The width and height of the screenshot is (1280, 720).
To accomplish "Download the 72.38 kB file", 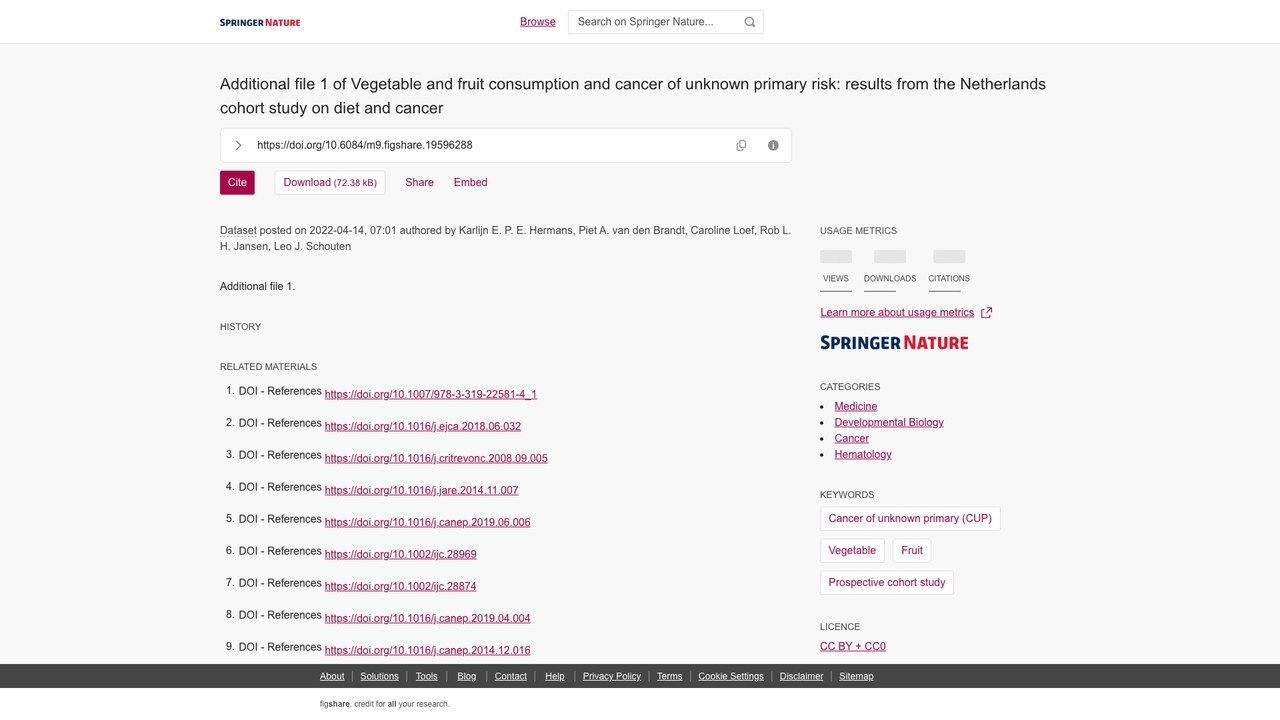I will 330,182.
